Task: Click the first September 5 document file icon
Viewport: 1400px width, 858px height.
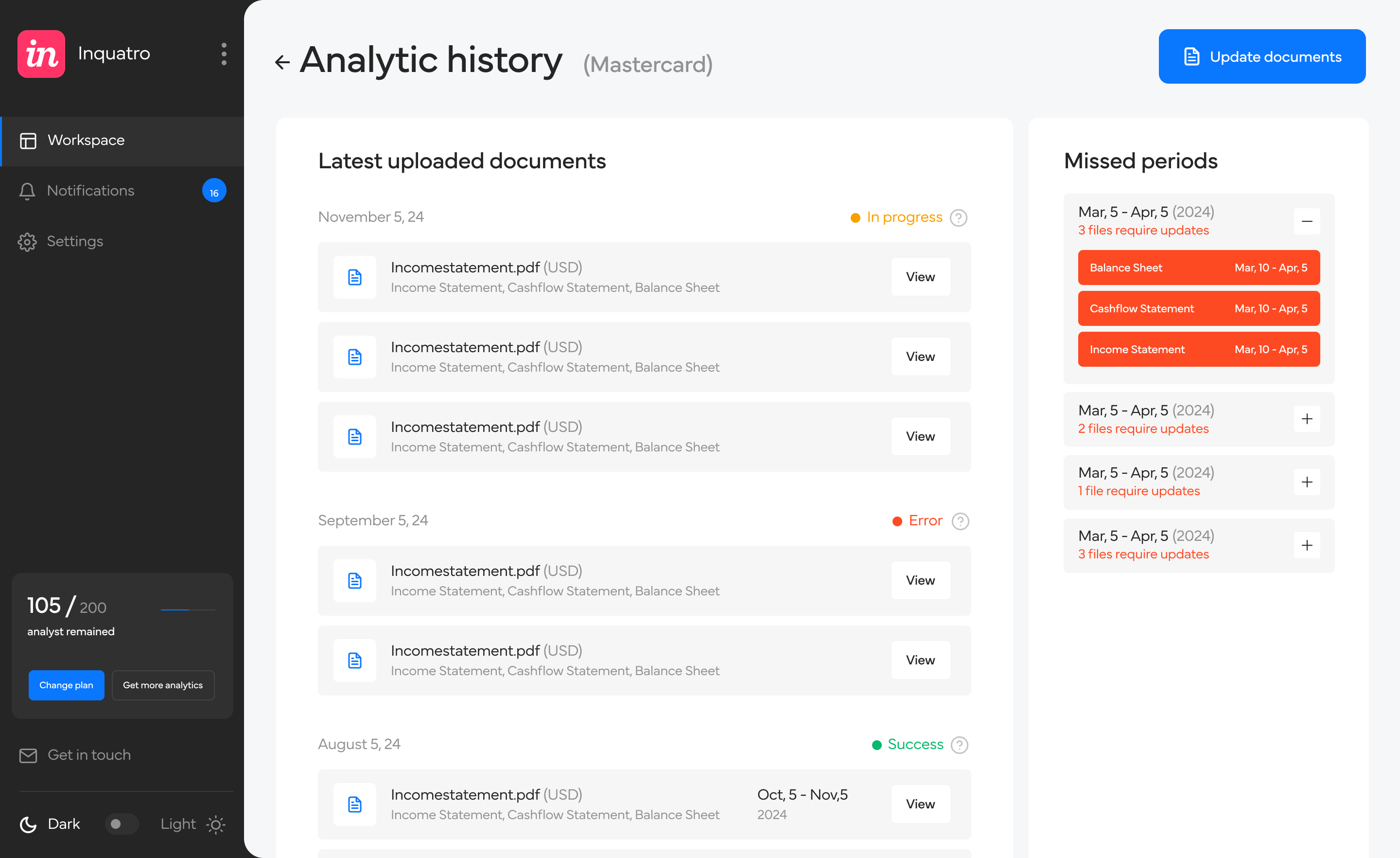Action: 355,581
